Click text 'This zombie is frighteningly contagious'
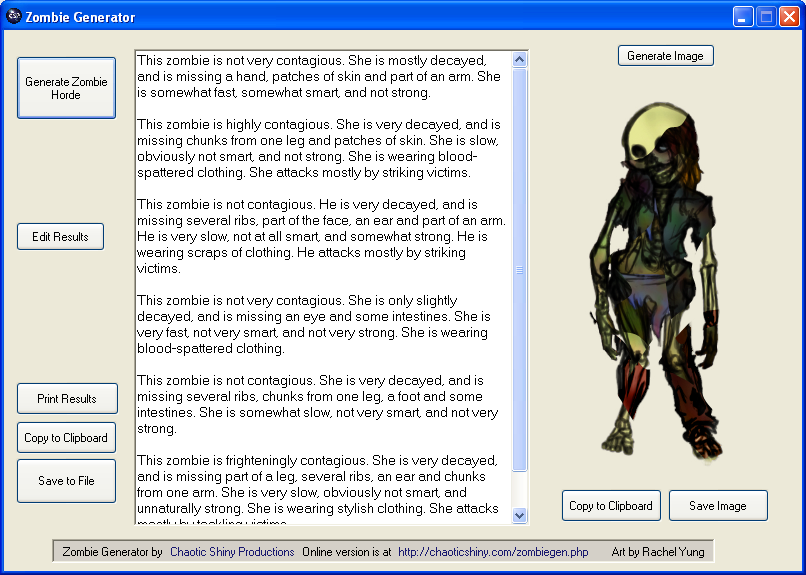 coord(253,460)
